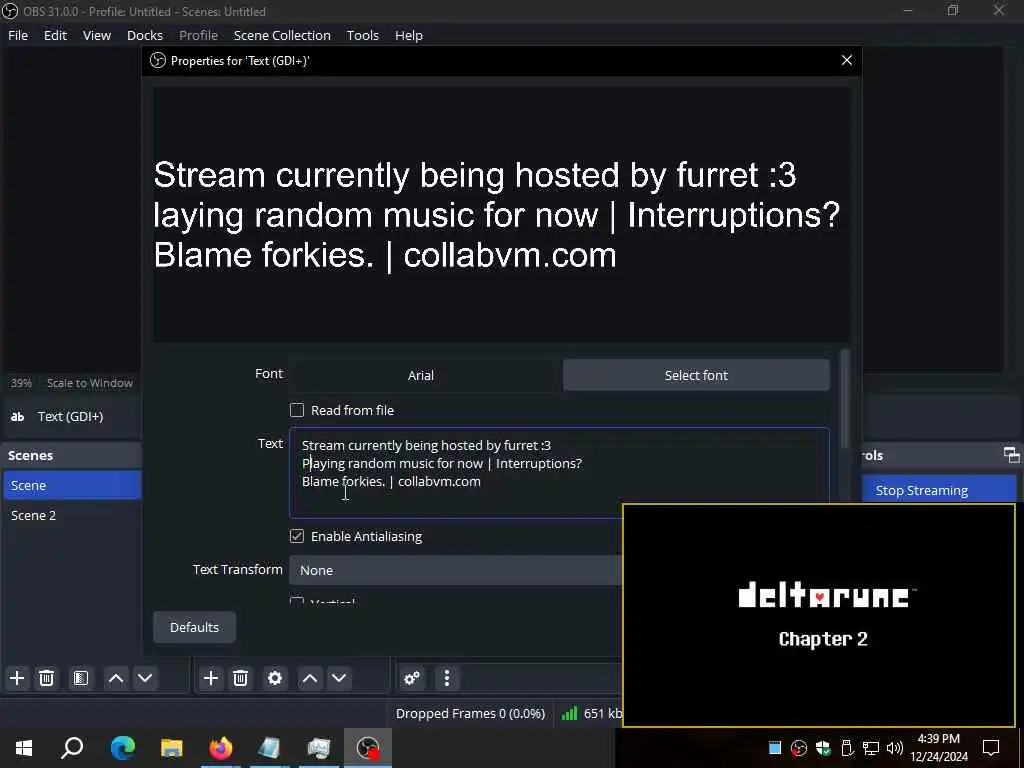Screen dimensions: 1024x768
Task: Select Scene in the Scenes list
Action: (x=72, y=485)
